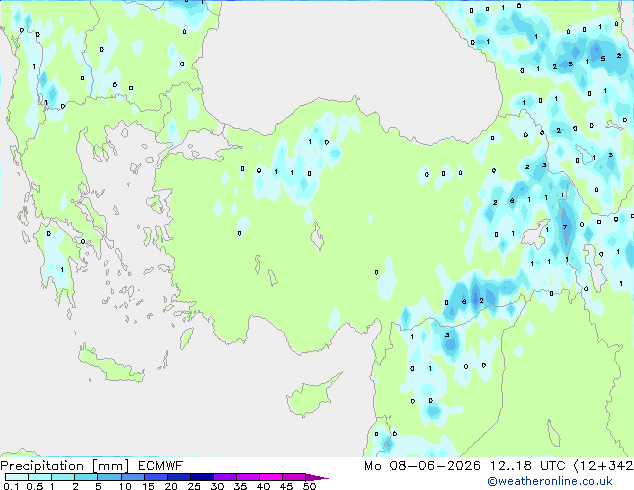
Task: Click the '0.1' legend scale value
Action: point(11,486)
